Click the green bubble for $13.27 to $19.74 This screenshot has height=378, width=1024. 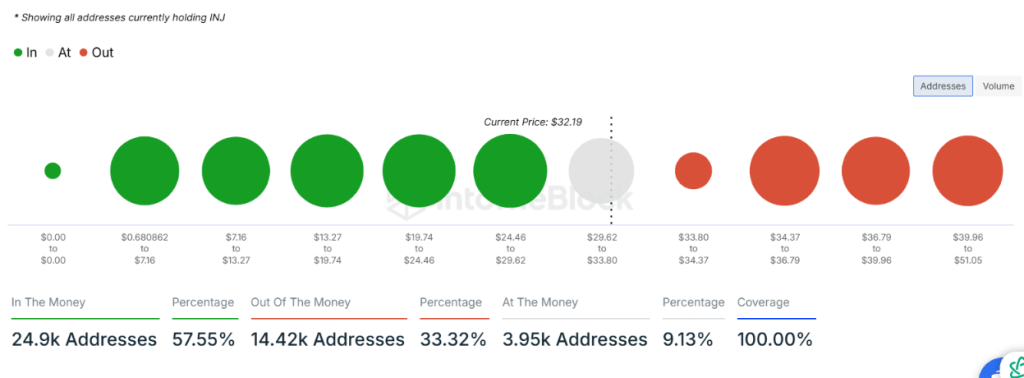[327, 171]
